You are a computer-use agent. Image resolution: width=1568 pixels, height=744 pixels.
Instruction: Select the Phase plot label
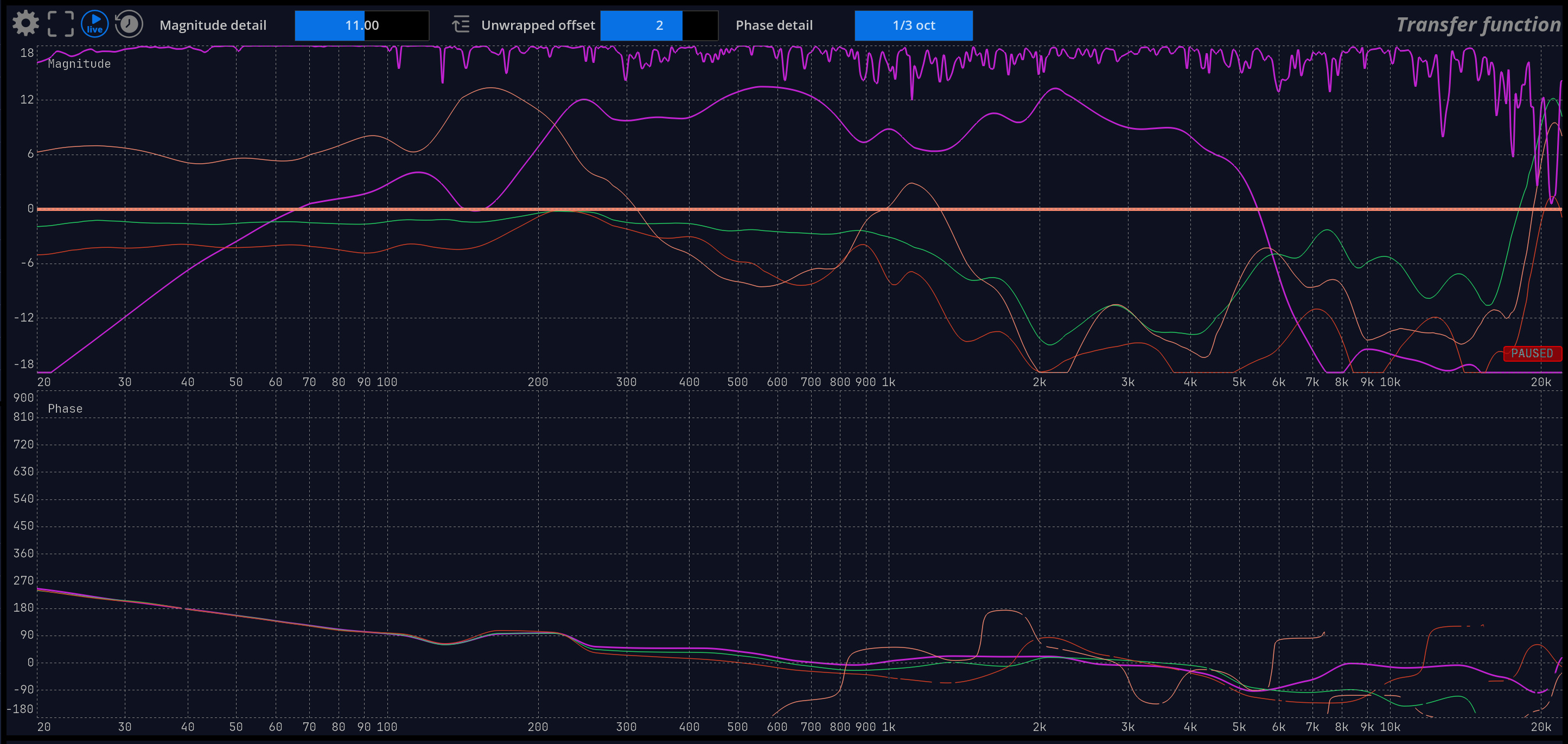click(x=65, y=409)
